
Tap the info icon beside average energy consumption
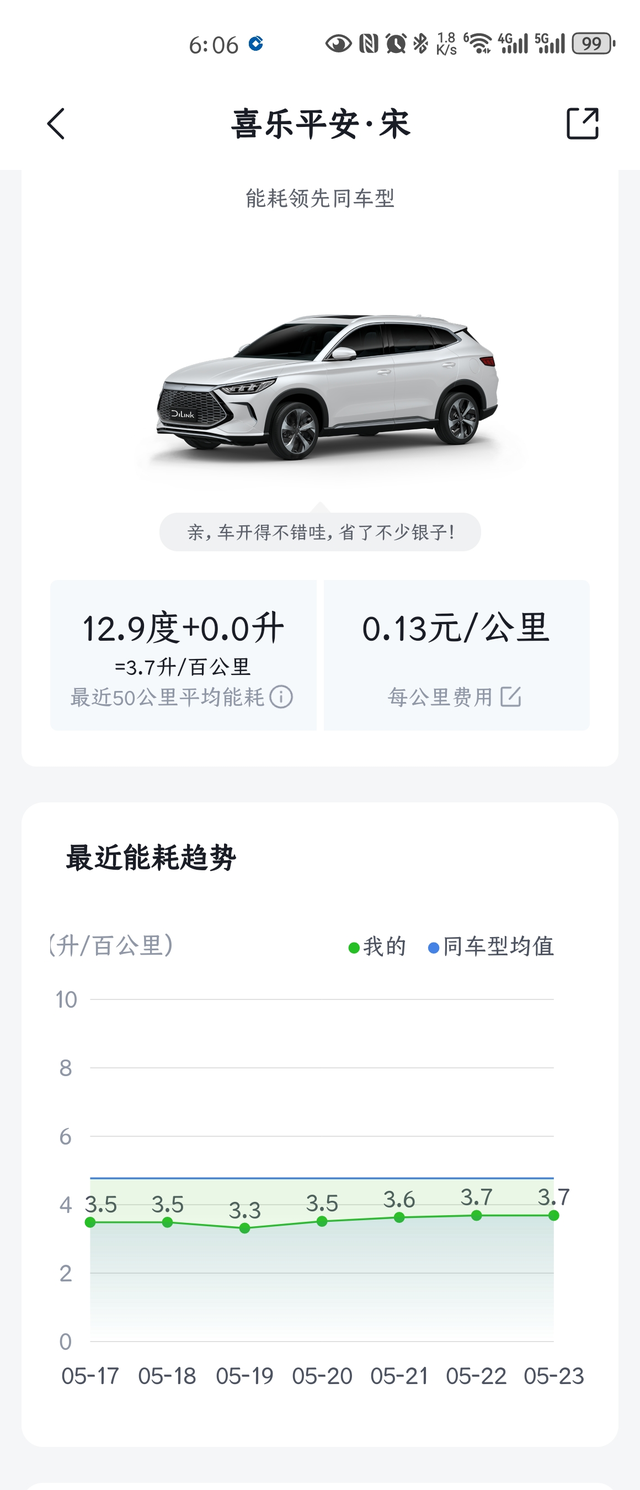coord(282,697)
